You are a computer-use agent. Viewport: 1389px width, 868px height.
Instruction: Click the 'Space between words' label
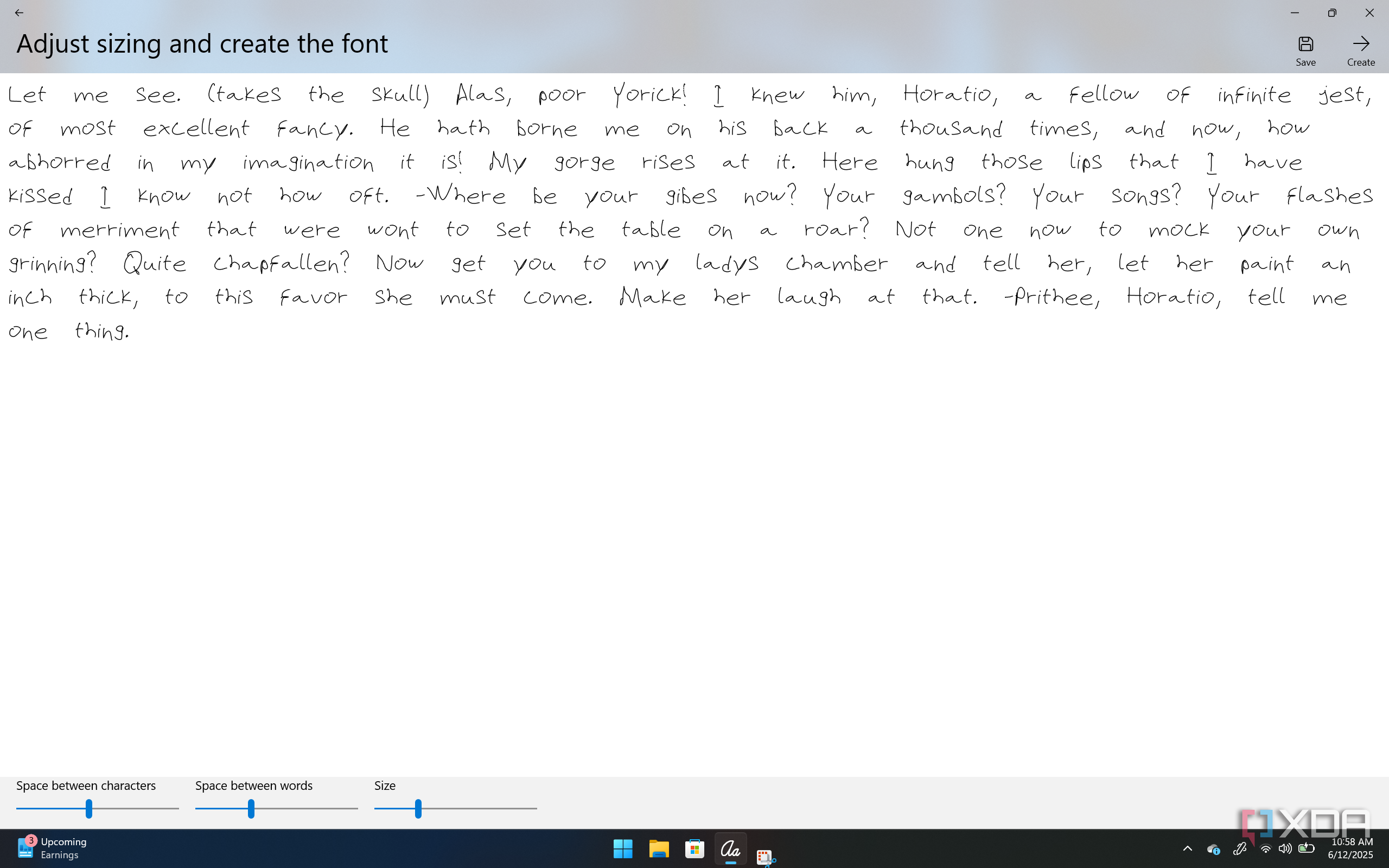pyautogui.click(x=254, y=786)
